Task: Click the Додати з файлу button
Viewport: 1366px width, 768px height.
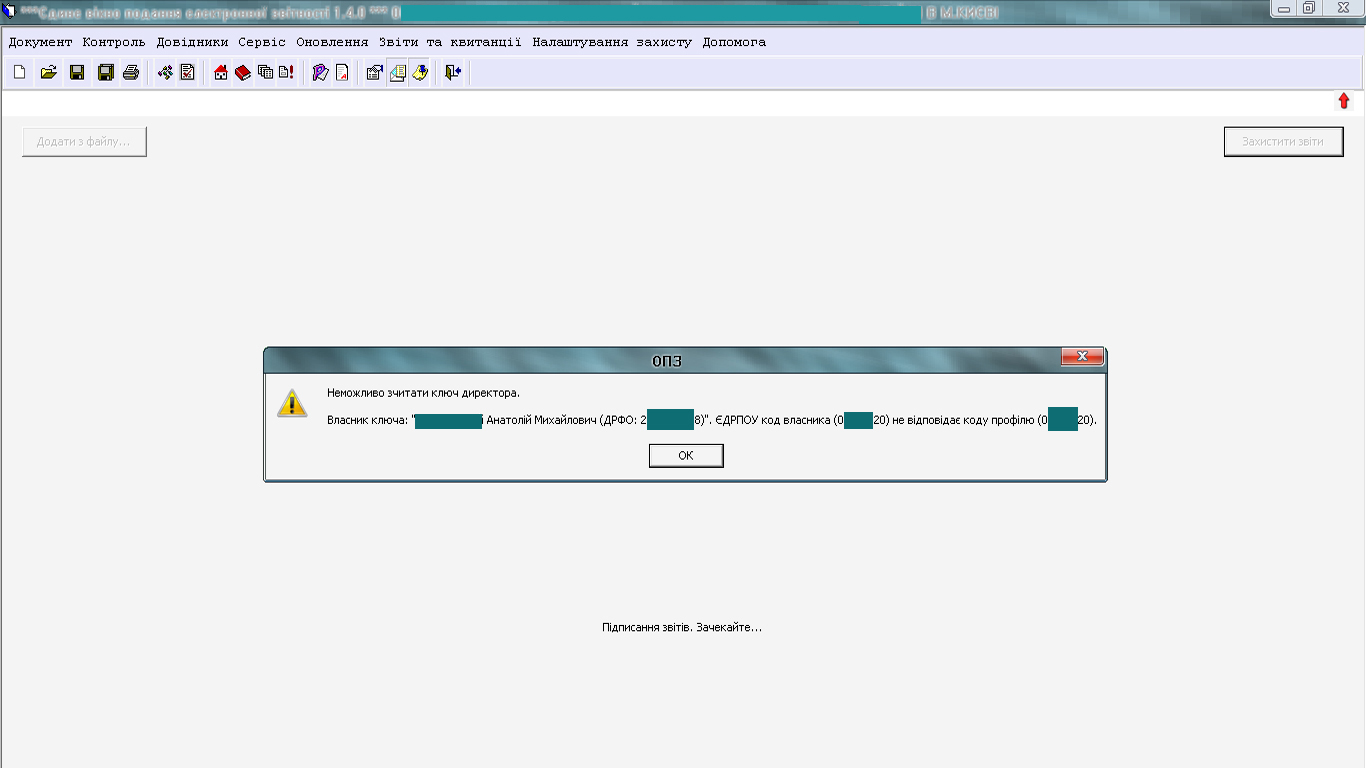Action: pyautogui.click(x=84, y=142)
